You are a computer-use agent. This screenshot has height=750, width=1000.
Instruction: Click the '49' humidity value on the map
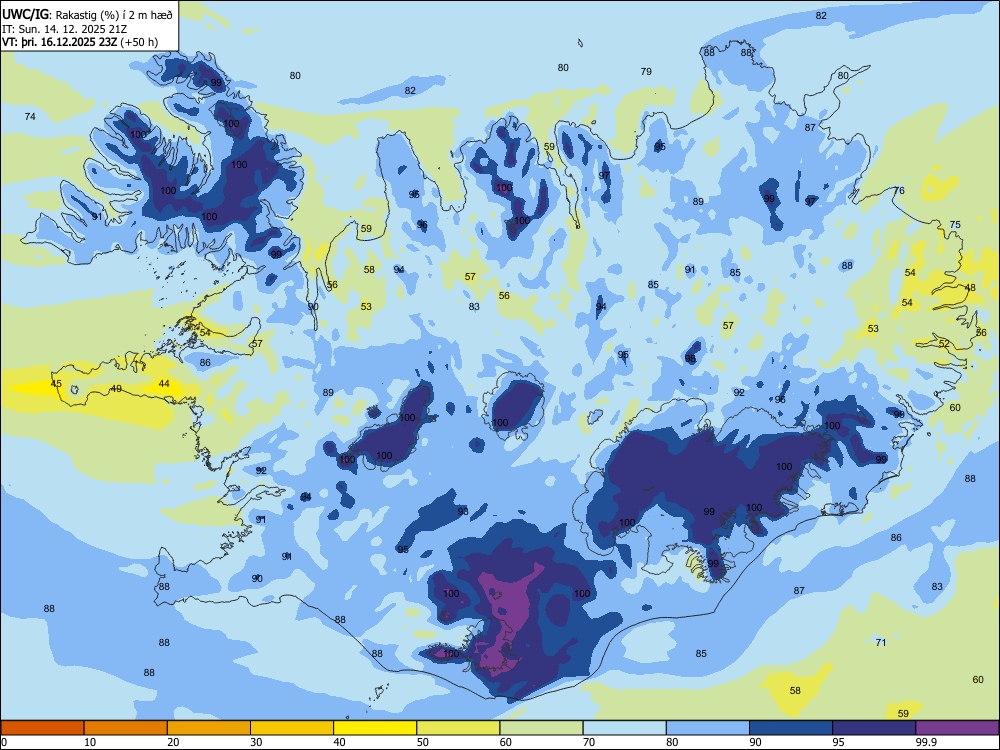[116, 388]
